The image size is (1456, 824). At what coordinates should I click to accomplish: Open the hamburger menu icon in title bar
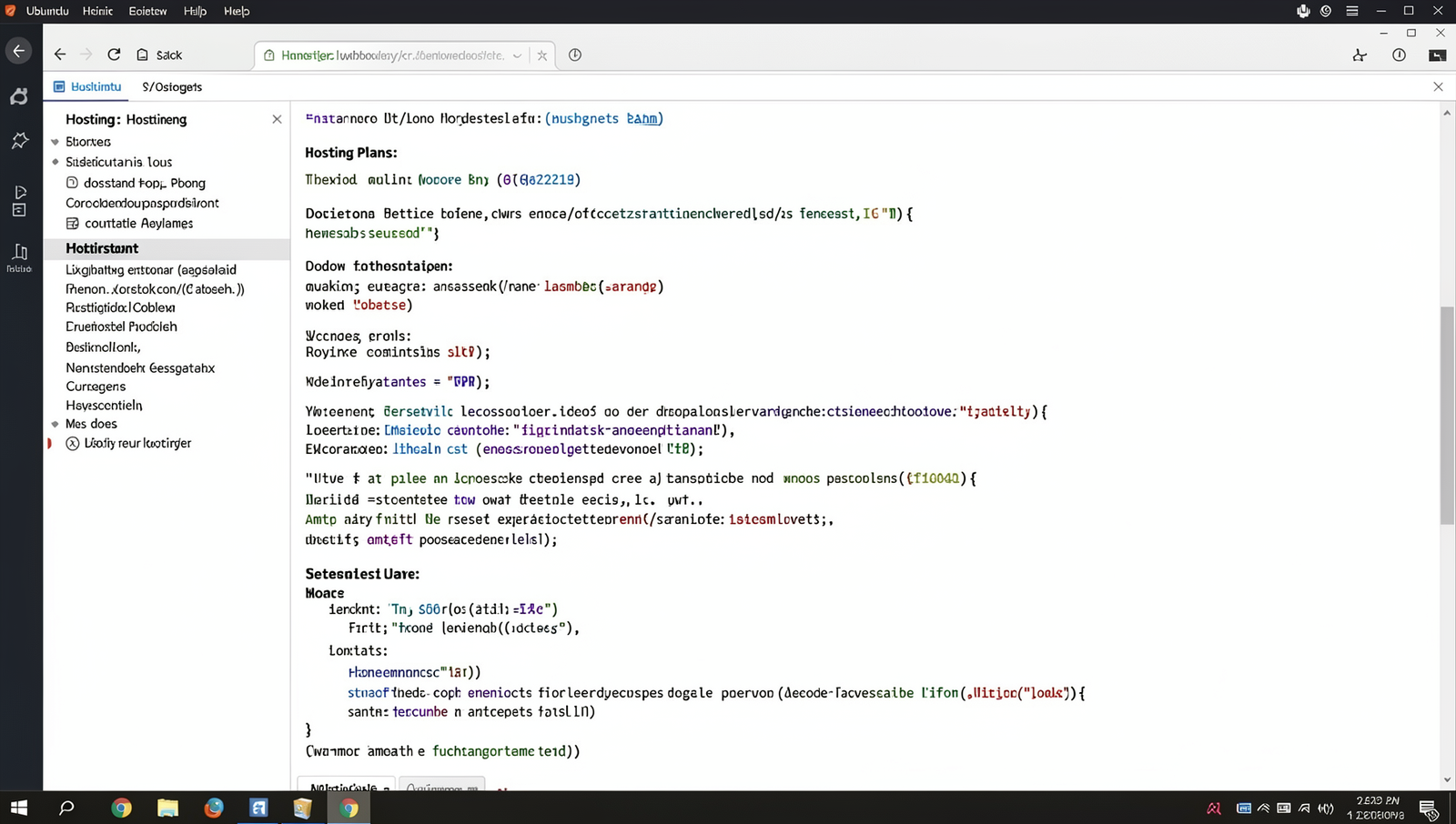point(1352,11)
